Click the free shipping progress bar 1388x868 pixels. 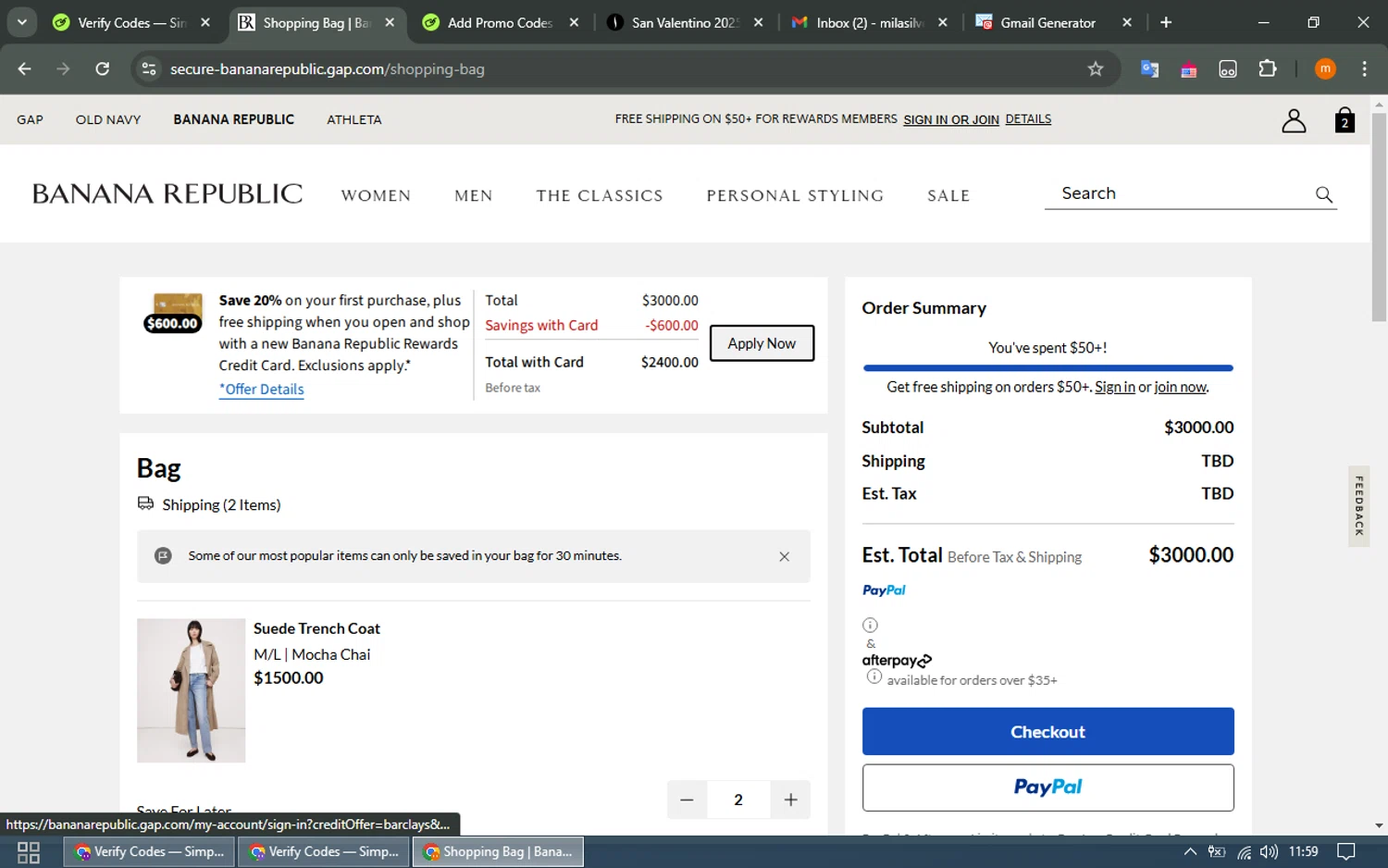[x=1047, y=368]
